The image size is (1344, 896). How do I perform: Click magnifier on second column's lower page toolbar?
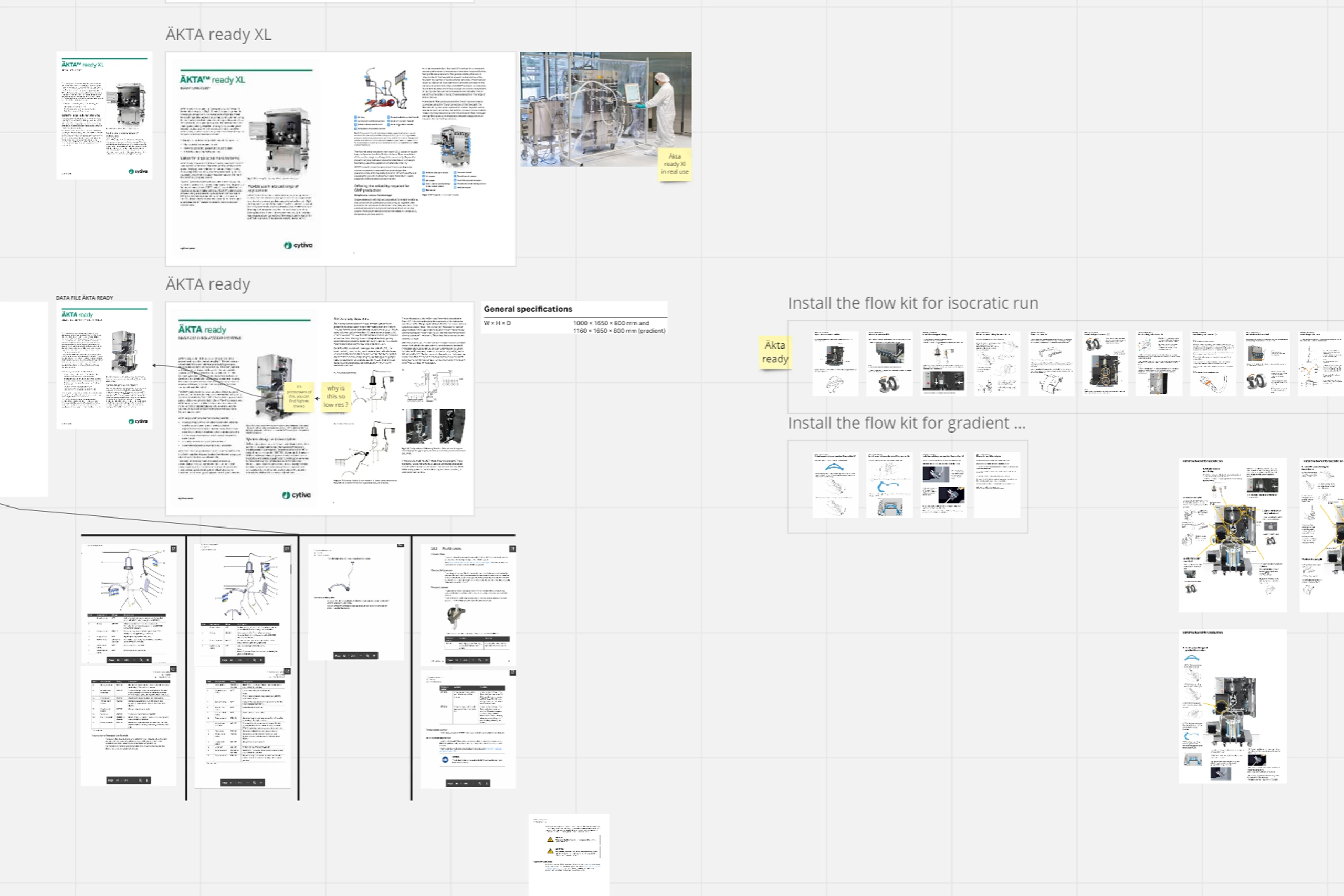[x=254, y=782]
